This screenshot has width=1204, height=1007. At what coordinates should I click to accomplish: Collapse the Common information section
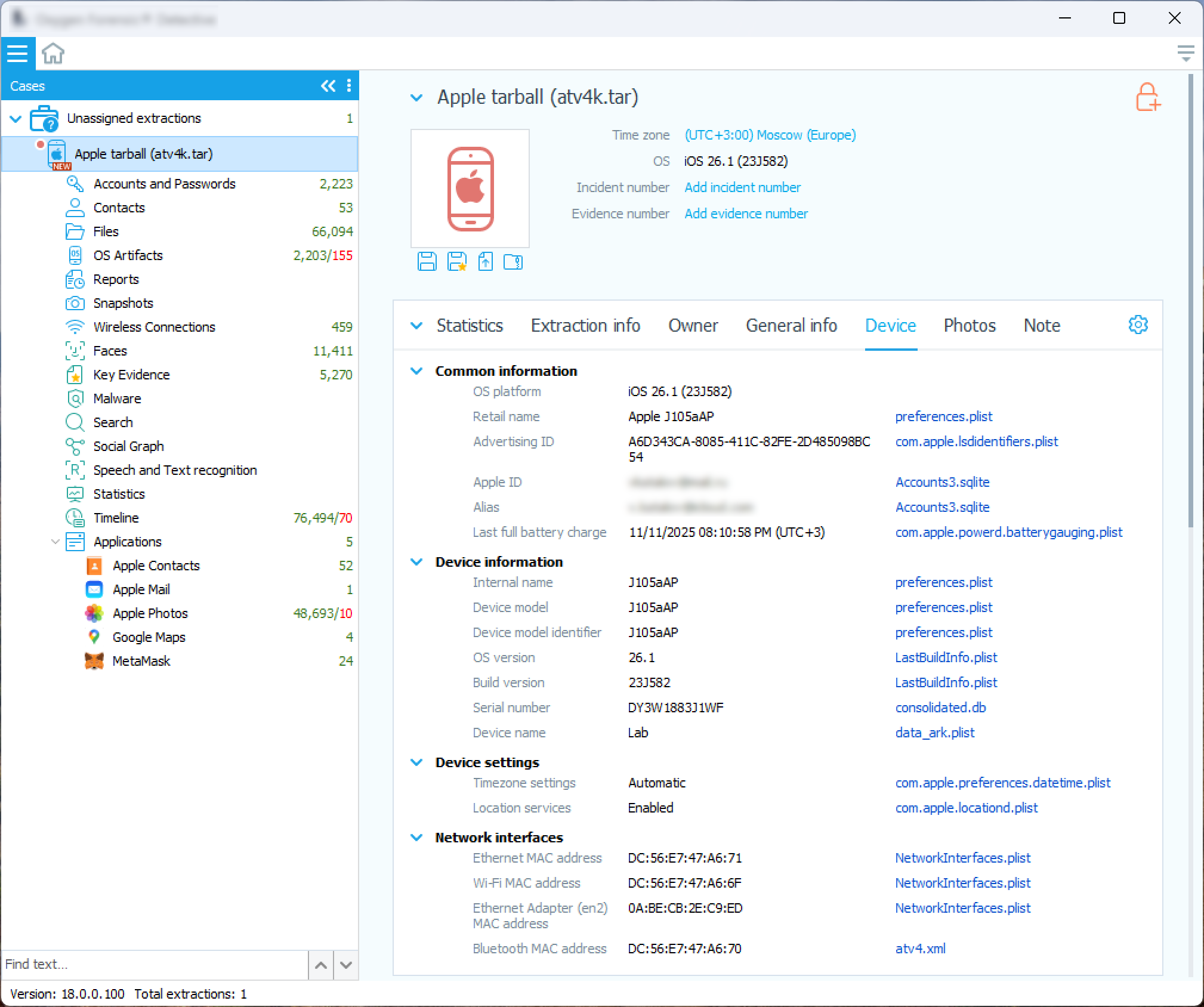coord(416,371)
